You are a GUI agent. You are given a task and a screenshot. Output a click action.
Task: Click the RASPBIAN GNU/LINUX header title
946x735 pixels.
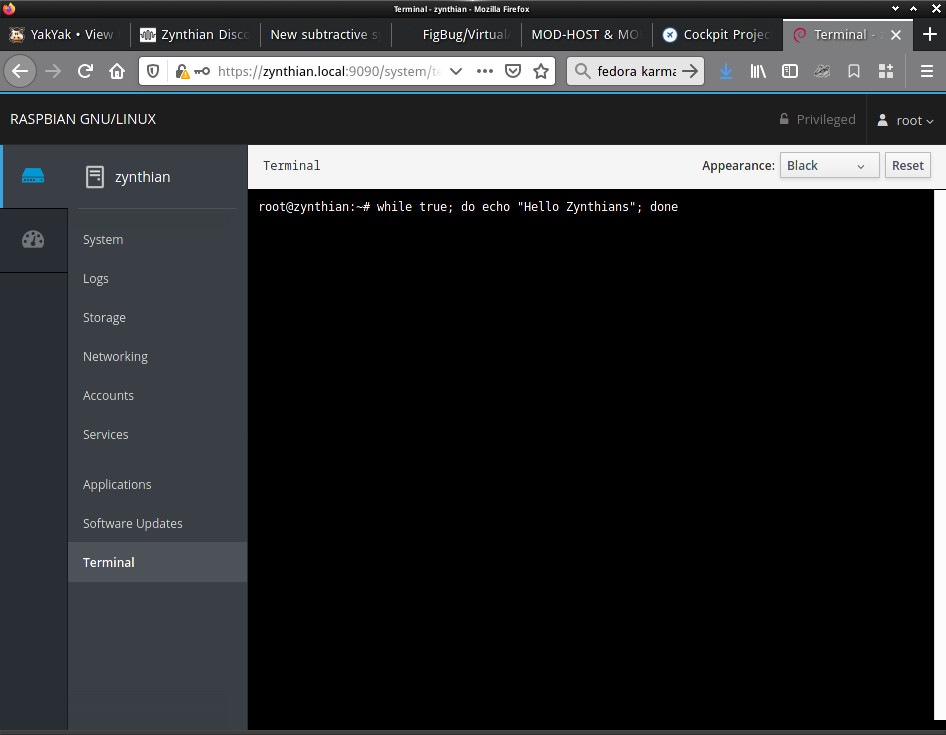click(x=83, y=119)
